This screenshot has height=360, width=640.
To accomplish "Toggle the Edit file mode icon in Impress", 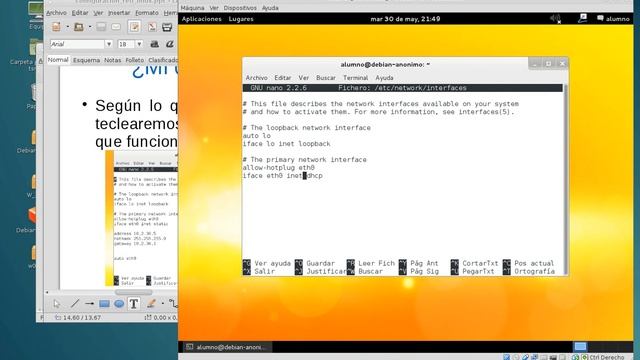I will [x=134, y=27].
